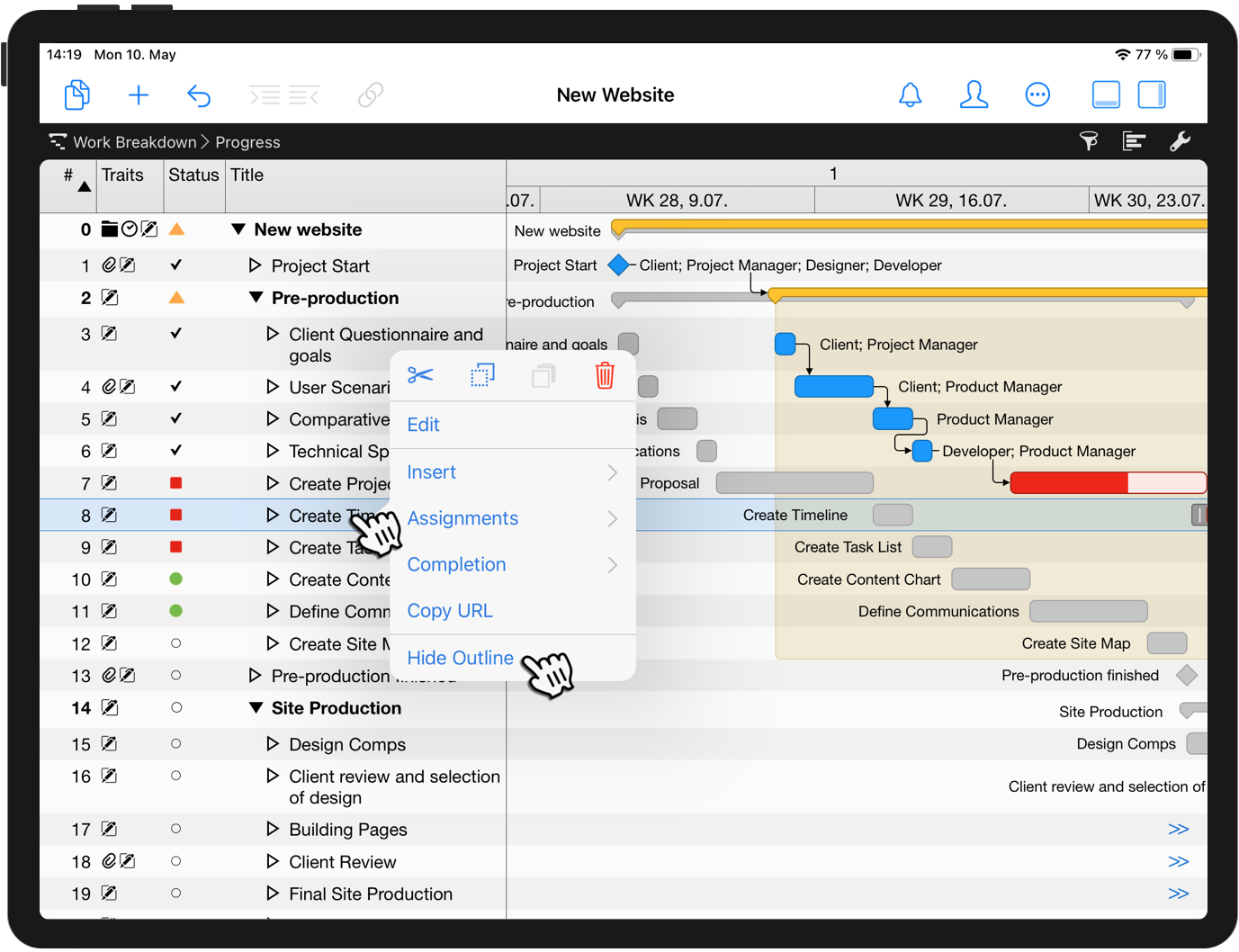Toggle the bottom panel layout view
Image resolution: width=1239 pixels, height=952 pixels.
[x=1106, y=94]
